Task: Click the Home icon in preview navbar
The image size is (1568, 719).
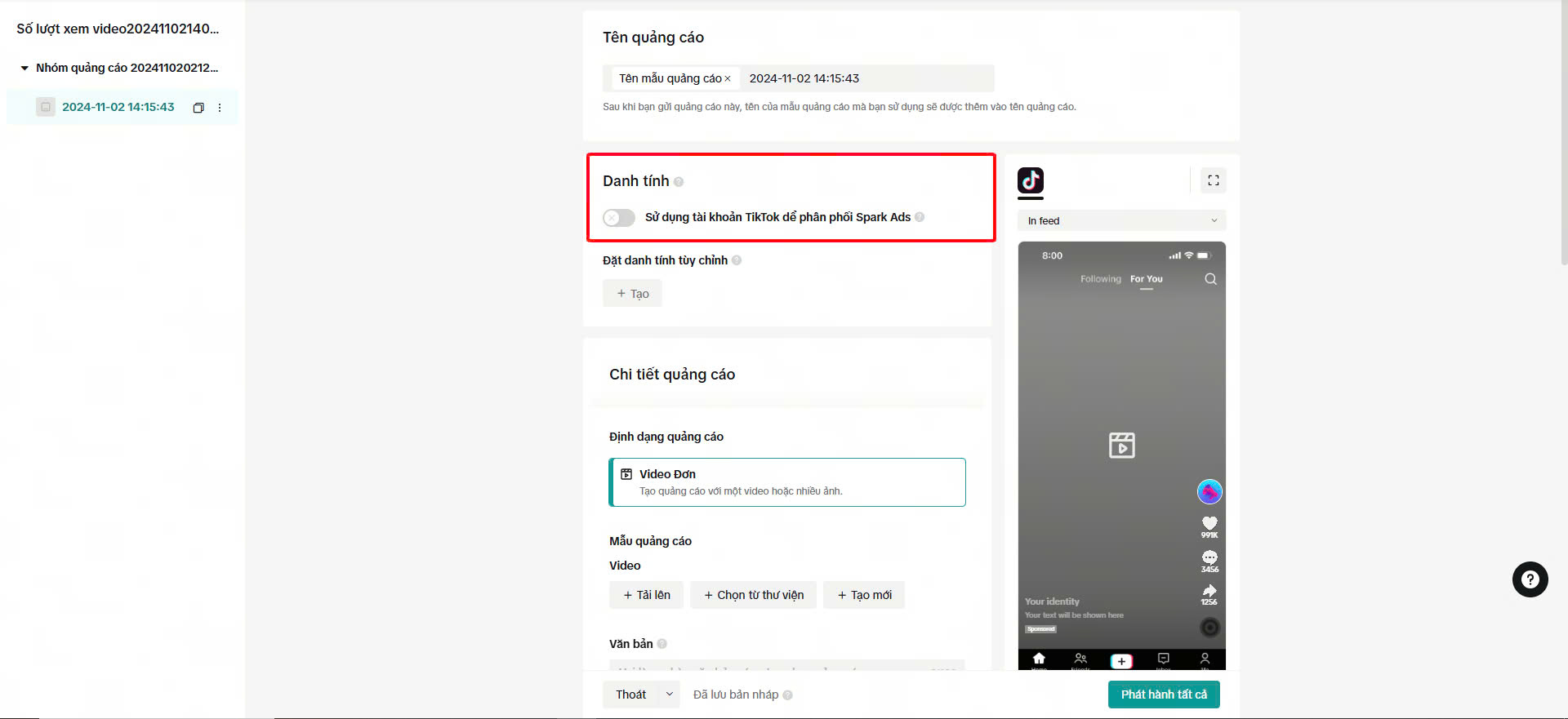Action: [1039, 659]
